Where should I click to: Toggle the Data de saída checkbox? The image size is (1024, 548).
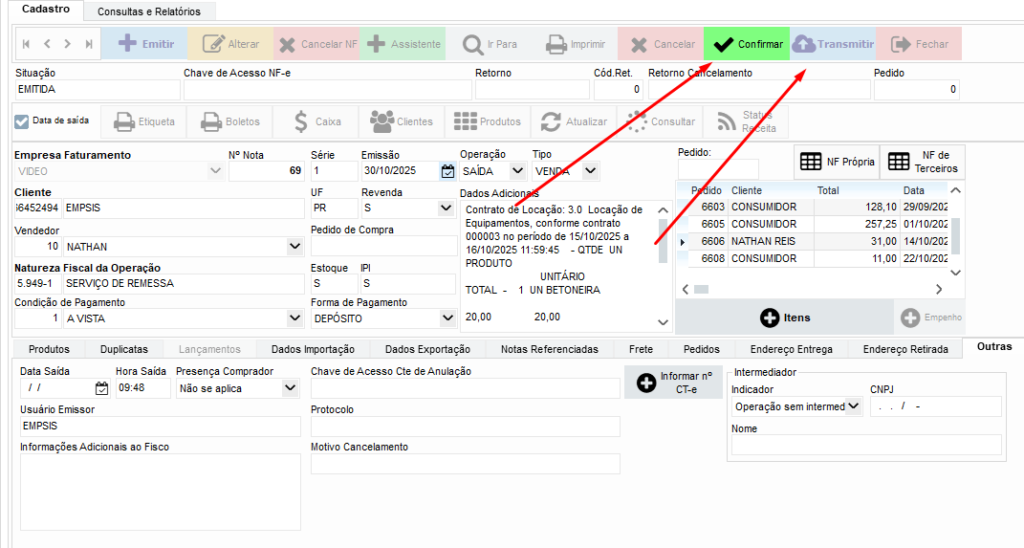[x=22, y=122]
